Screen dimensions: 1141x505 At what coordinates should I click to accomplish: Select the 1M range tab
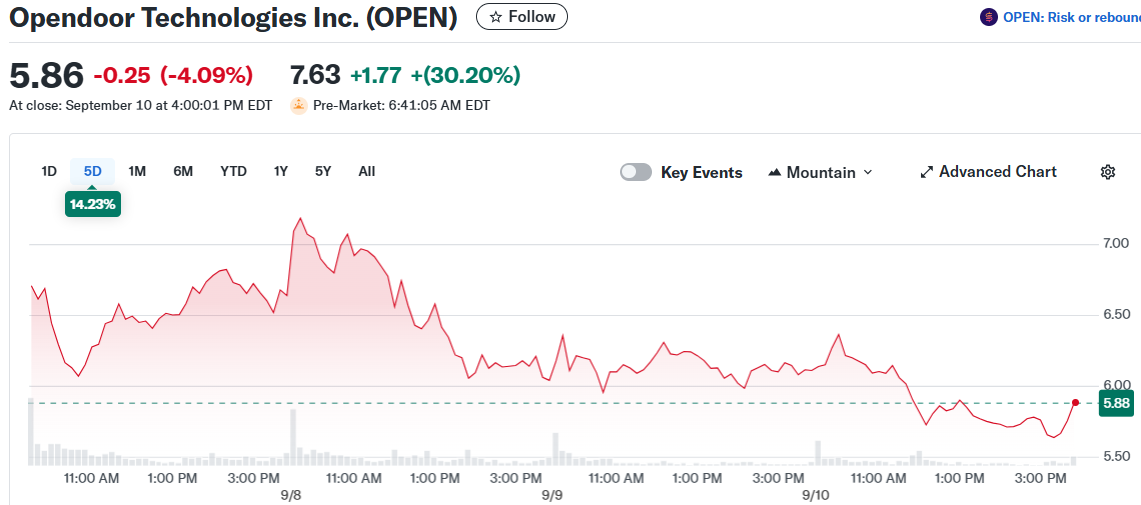pos(137,172)
